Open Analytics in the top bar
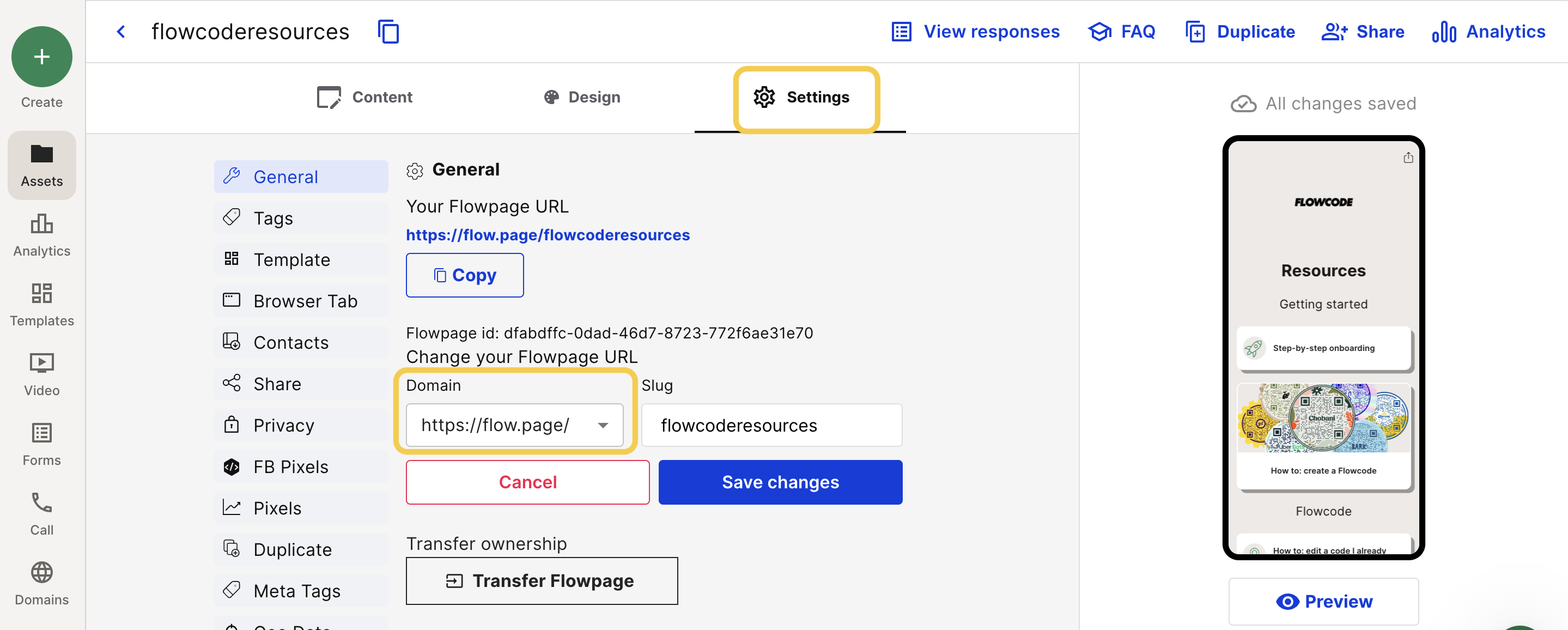Viewport: 1568px width, 630px height. pyautogui.click(x=1488, y=32)
